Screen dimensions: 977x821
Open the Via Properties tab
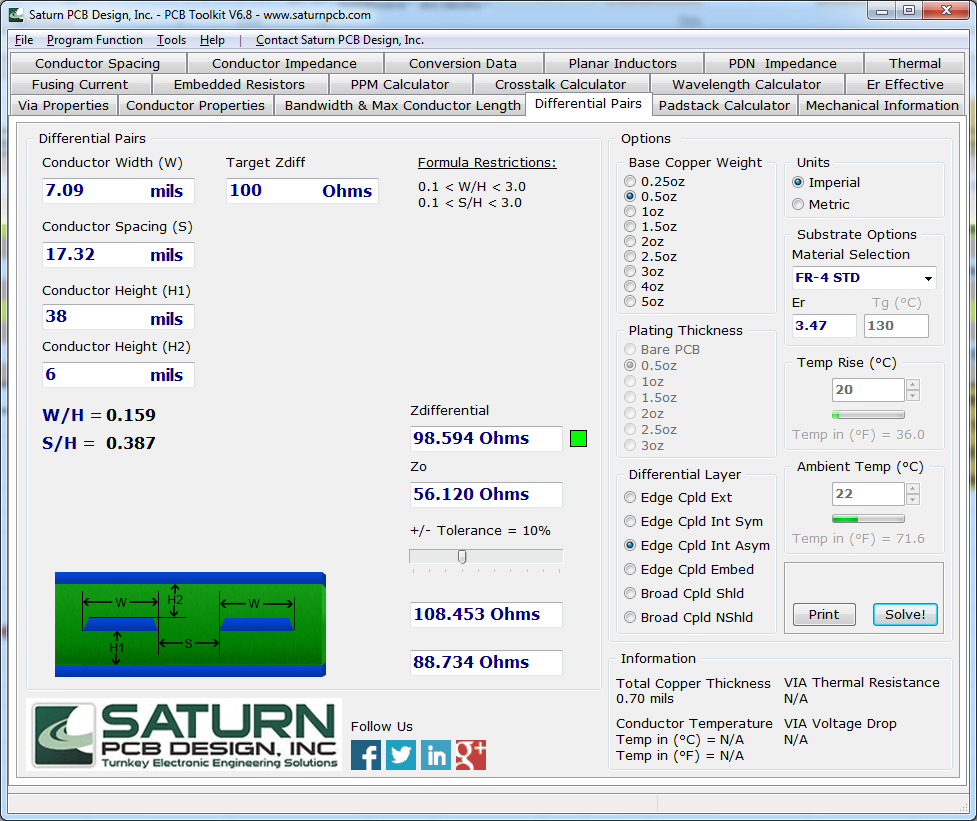[63, 104]
